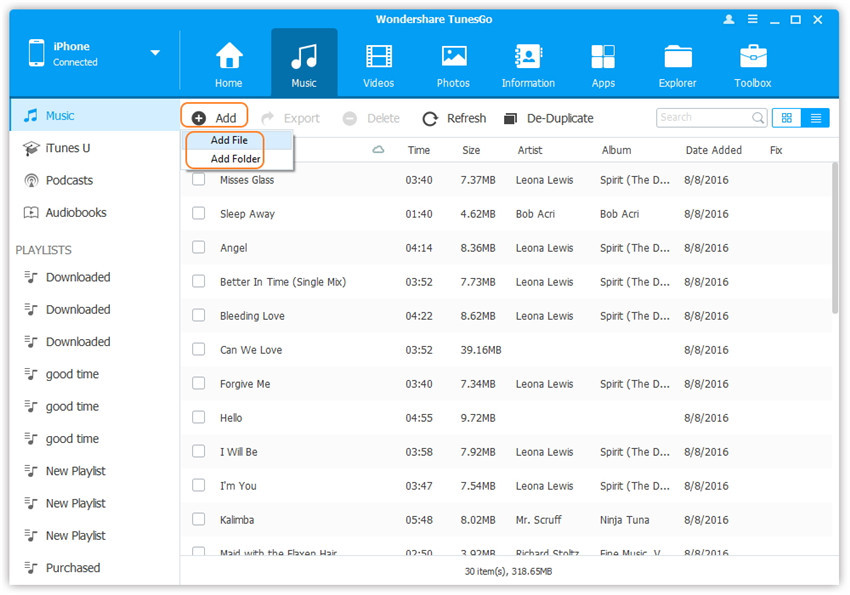The height and width of the screenshot is (595, 850).
Task: Open the Add dropdown button
Action: pos(214,118)
